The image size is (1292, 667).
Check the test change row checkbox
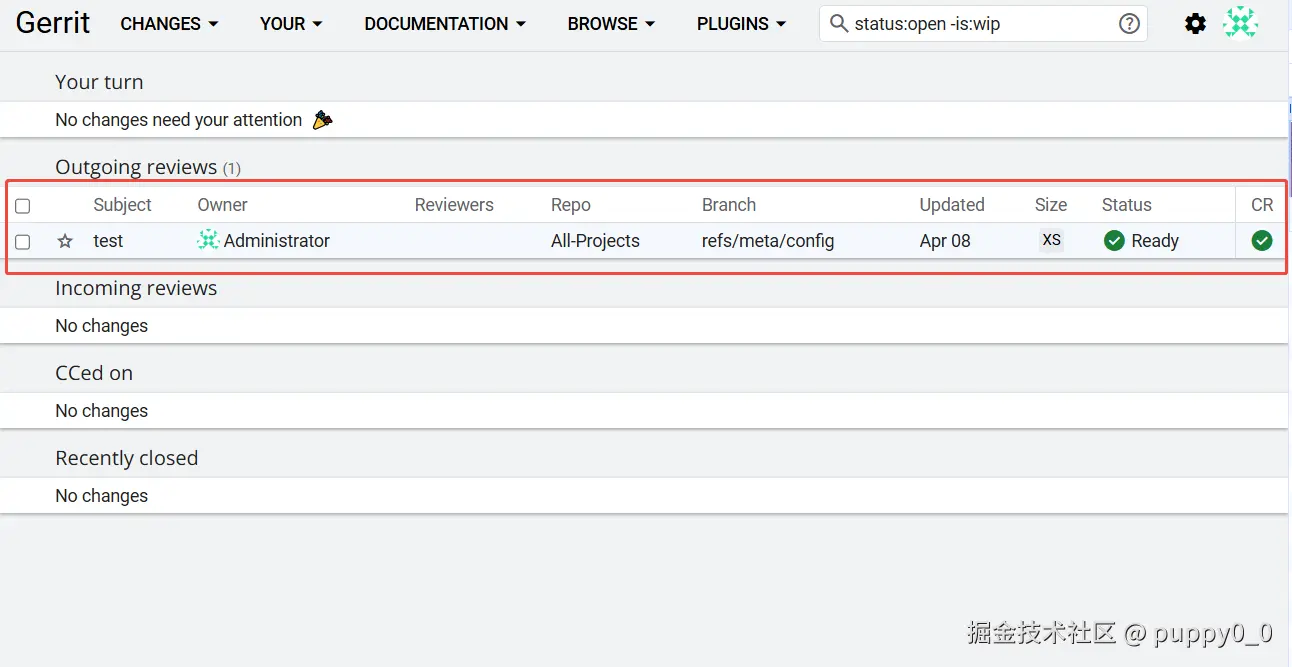(23, 241)
